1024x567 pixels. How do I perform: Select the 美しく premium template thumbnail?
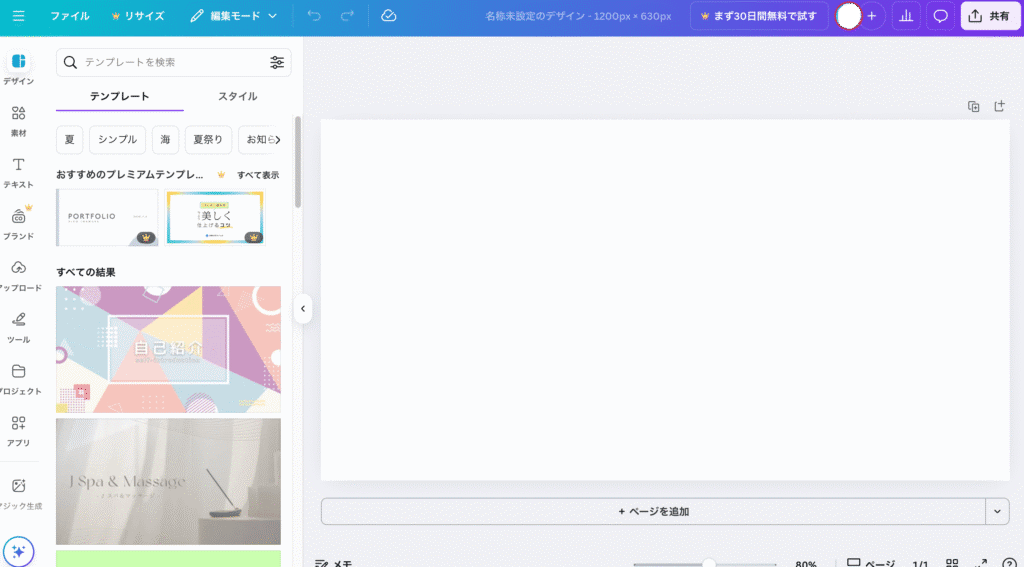(215, 218)
